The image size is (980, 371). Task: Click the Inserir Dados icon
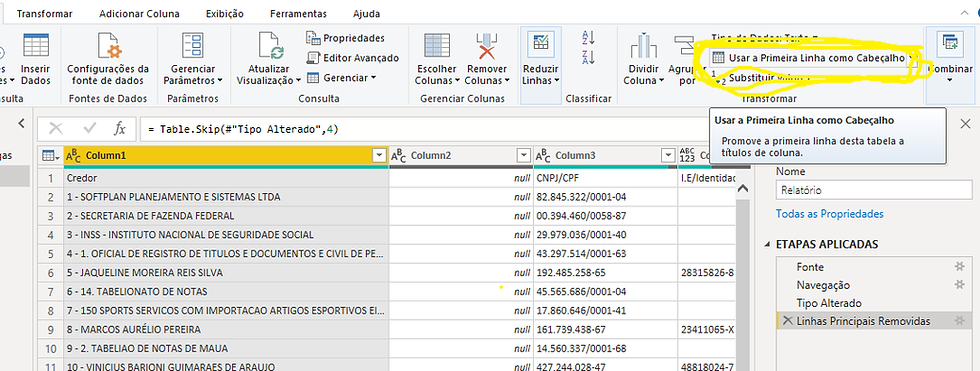(36, 45)
